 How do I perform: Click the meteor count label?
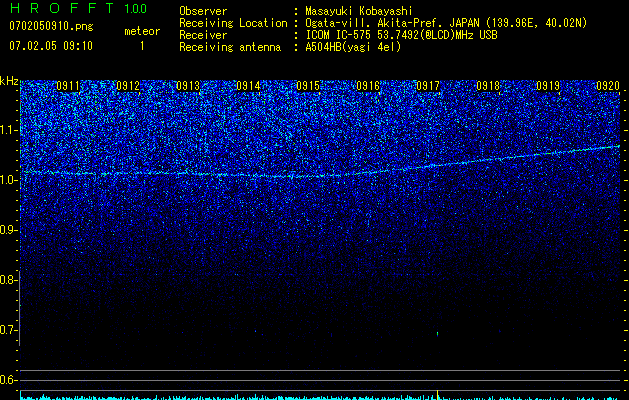[142, 31]
